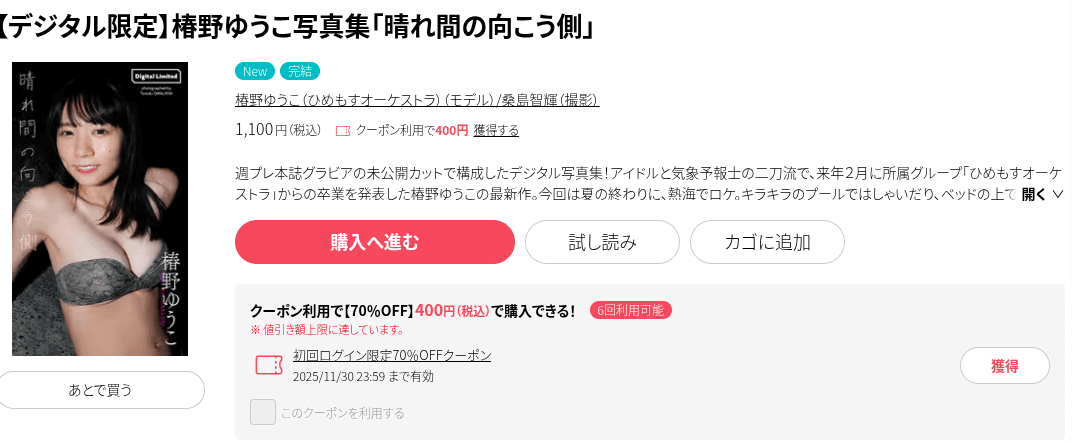1072x443 pixels.
Task: Open the 初回ログイン限定70%OFFクーポン link
Action: pyautogui.click(x=392, y=356)
